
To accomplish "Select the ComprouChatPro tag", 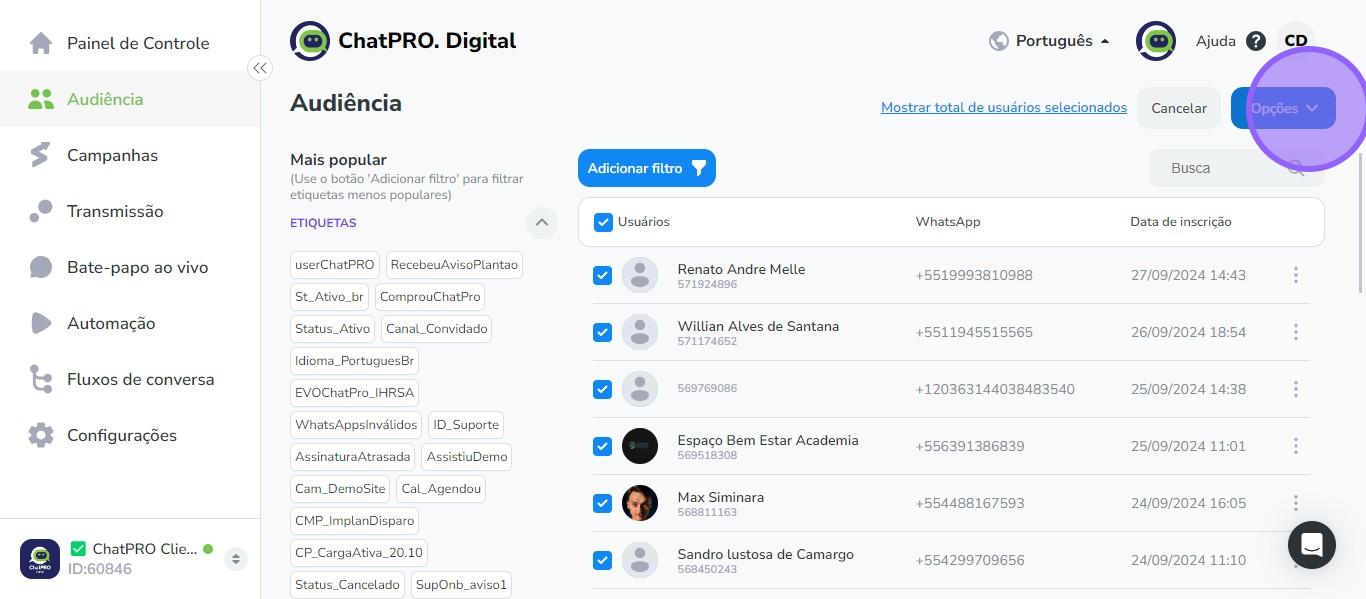I will [430, 297].
